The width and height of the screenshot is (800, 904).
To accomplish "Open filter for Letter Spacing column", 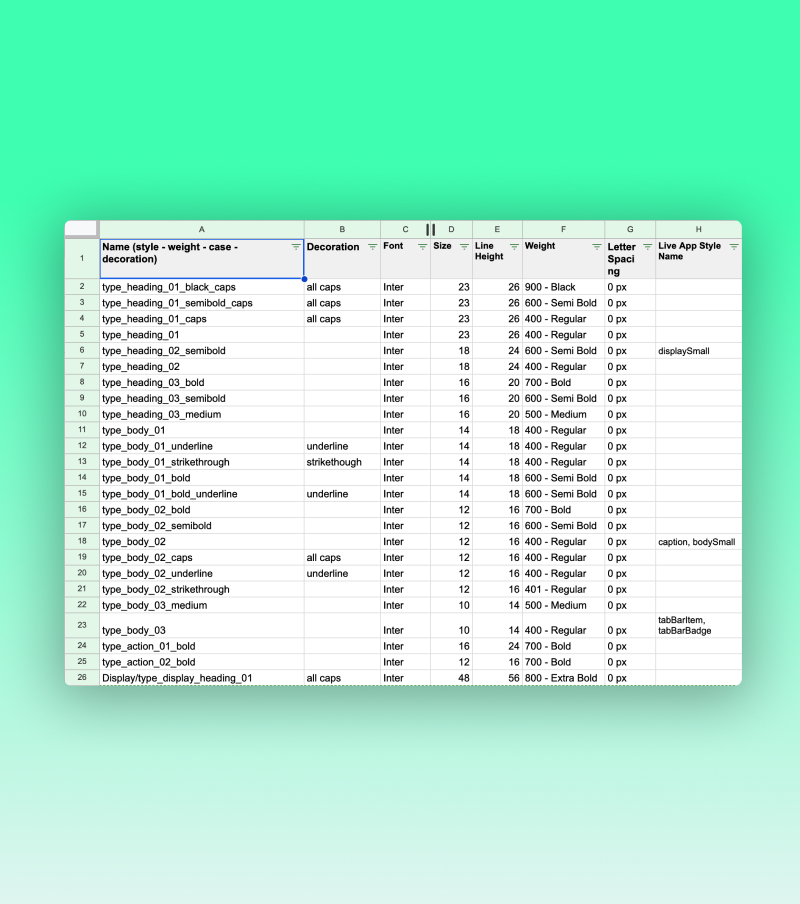I will (647, 247).
